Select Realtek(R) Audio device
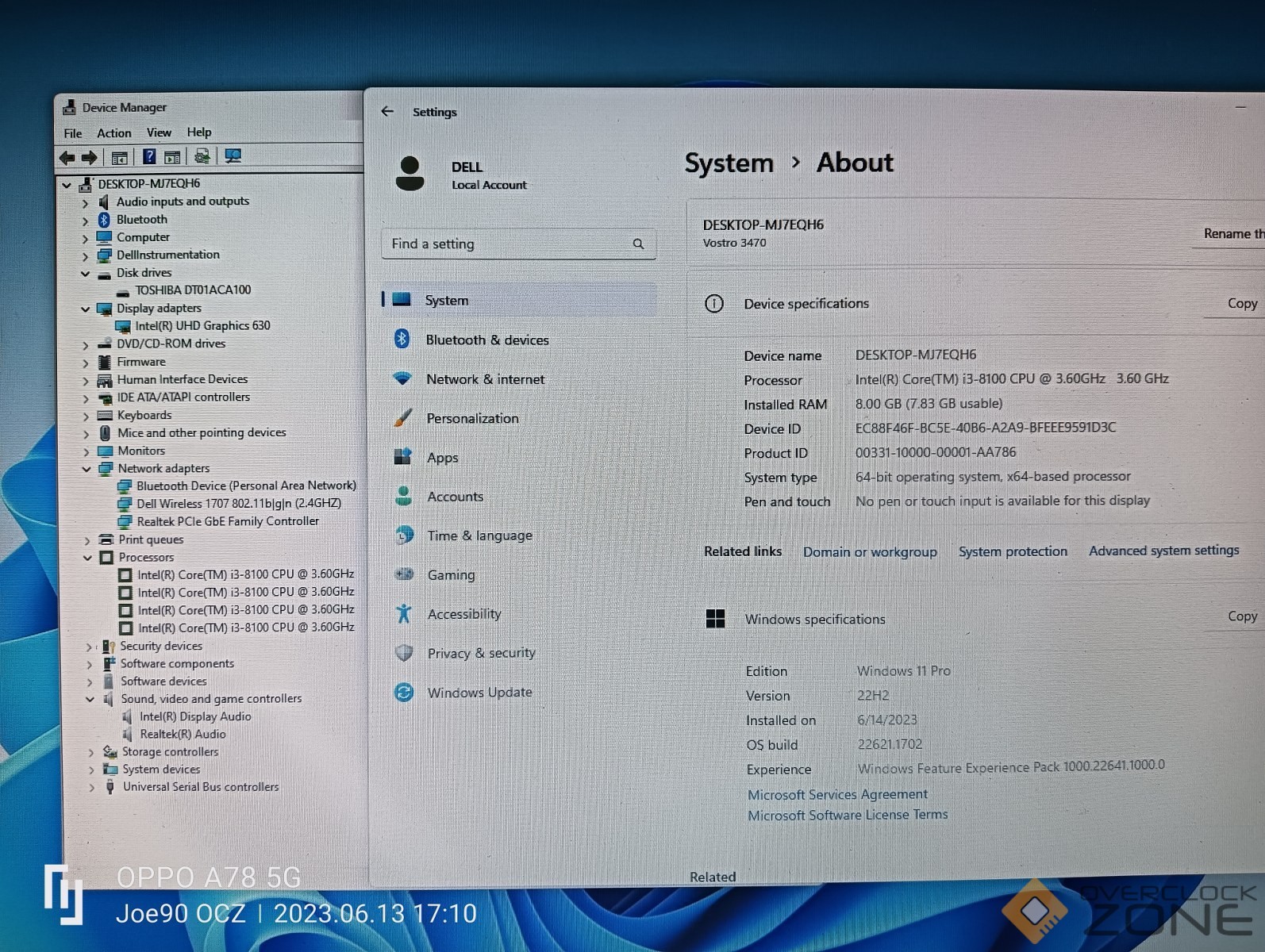 (183, 734)
